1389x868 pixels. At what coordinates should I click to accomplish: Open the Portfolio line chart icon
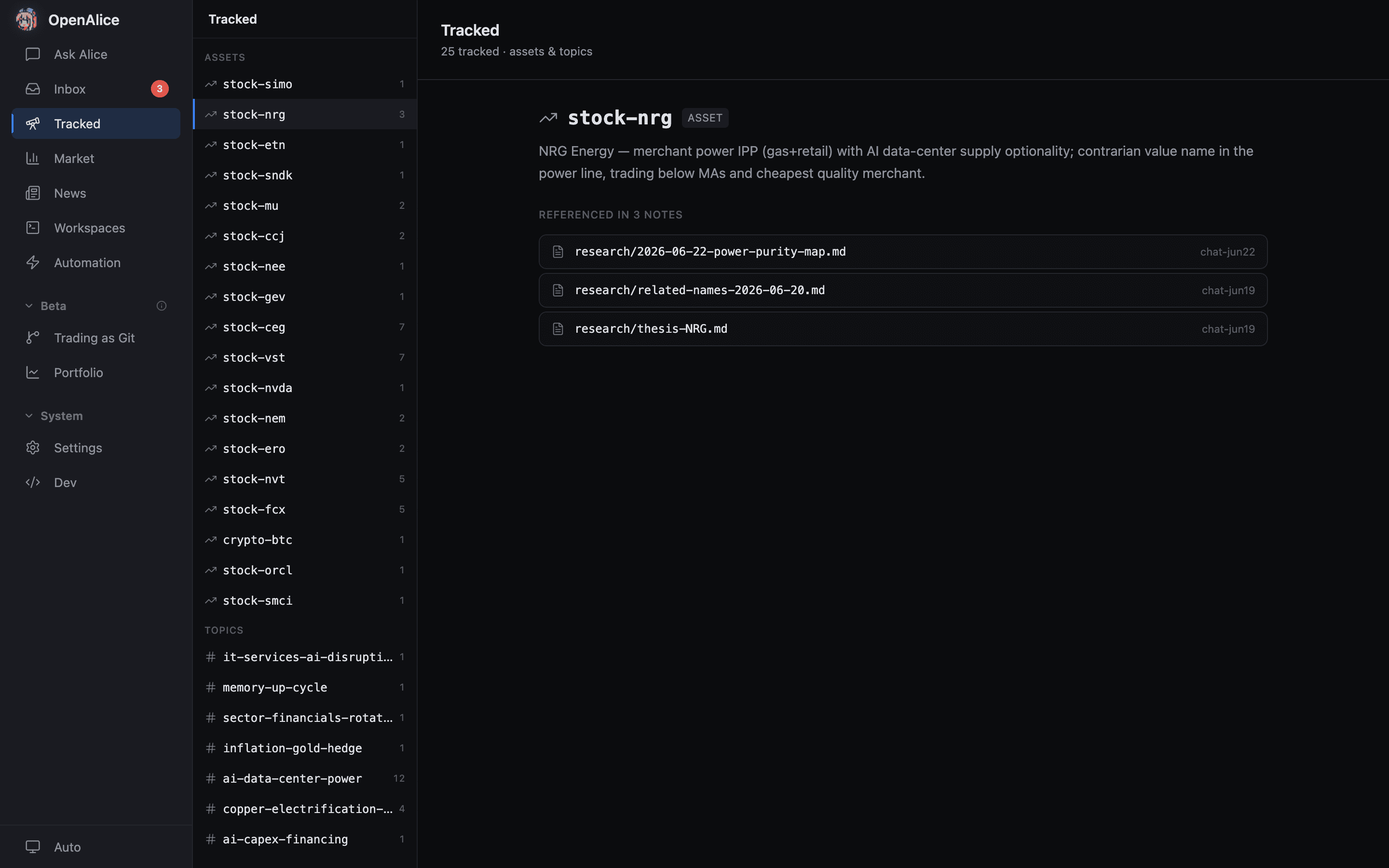click(33, 373)
